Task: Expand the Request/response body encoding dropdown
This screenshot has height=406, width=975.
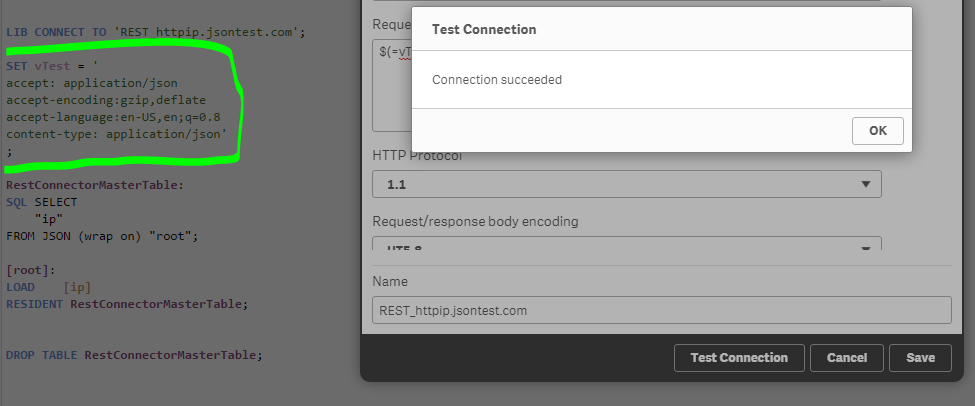Action: pos(626,245)
